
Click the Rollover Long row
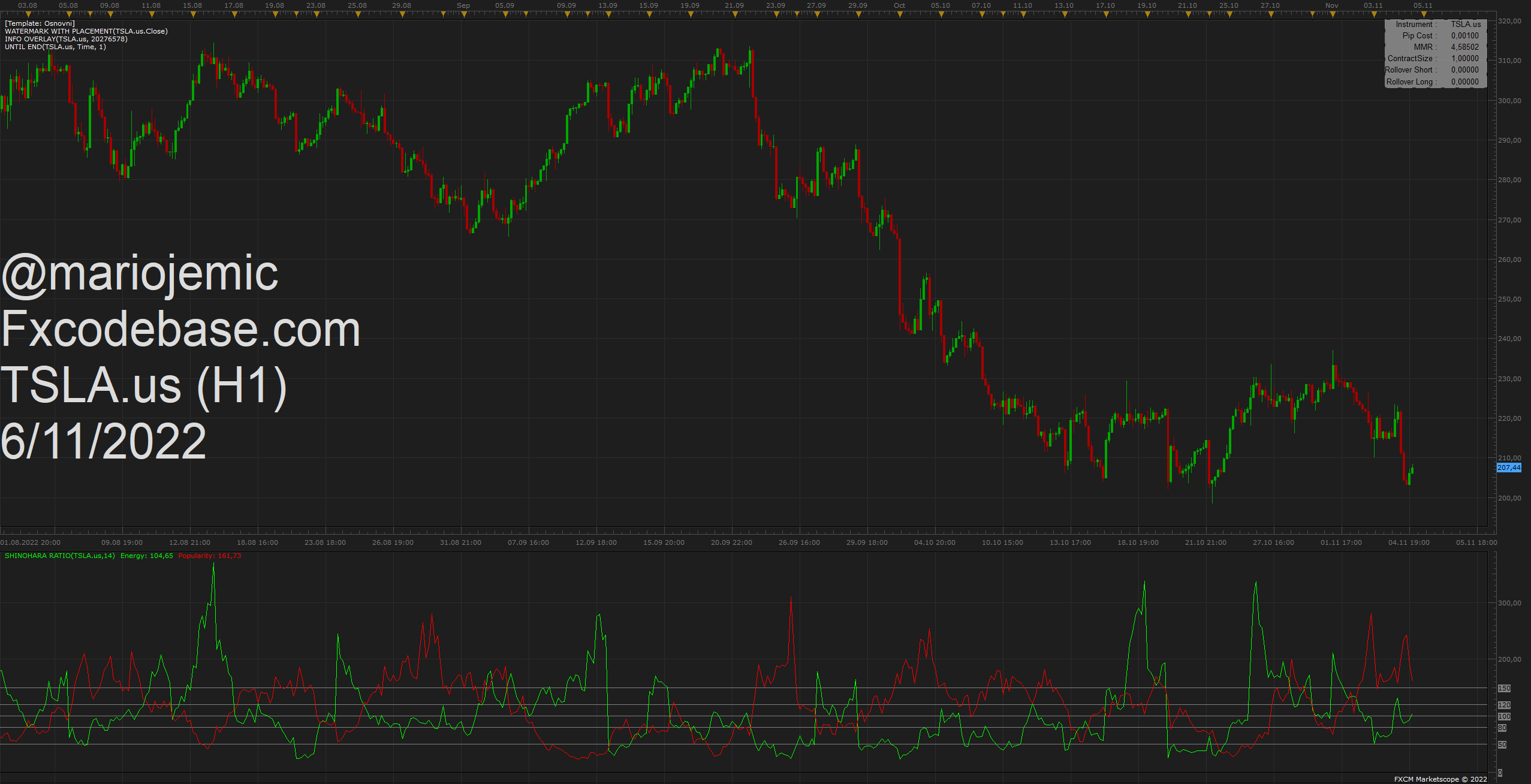coord(1436,82)
